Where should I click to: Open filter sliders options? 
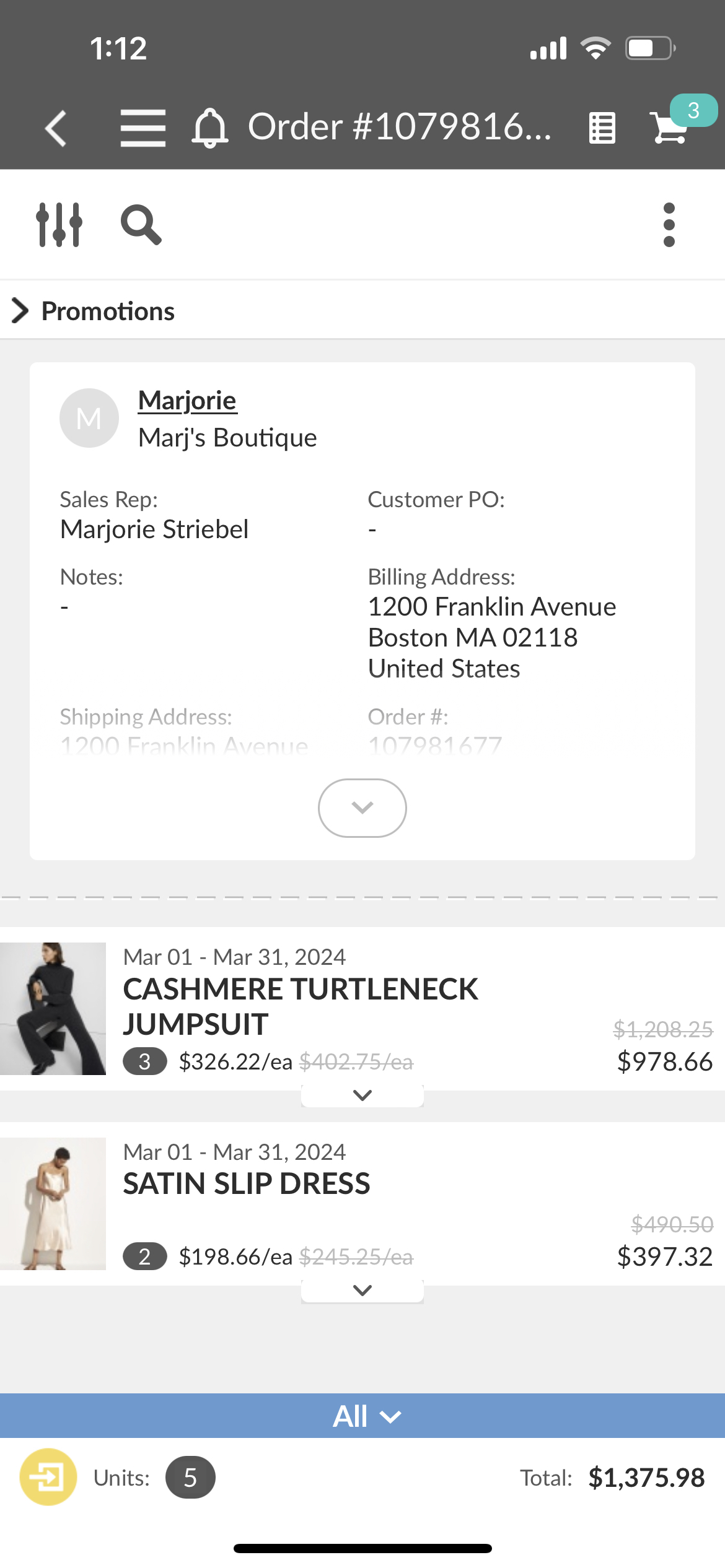59,224
